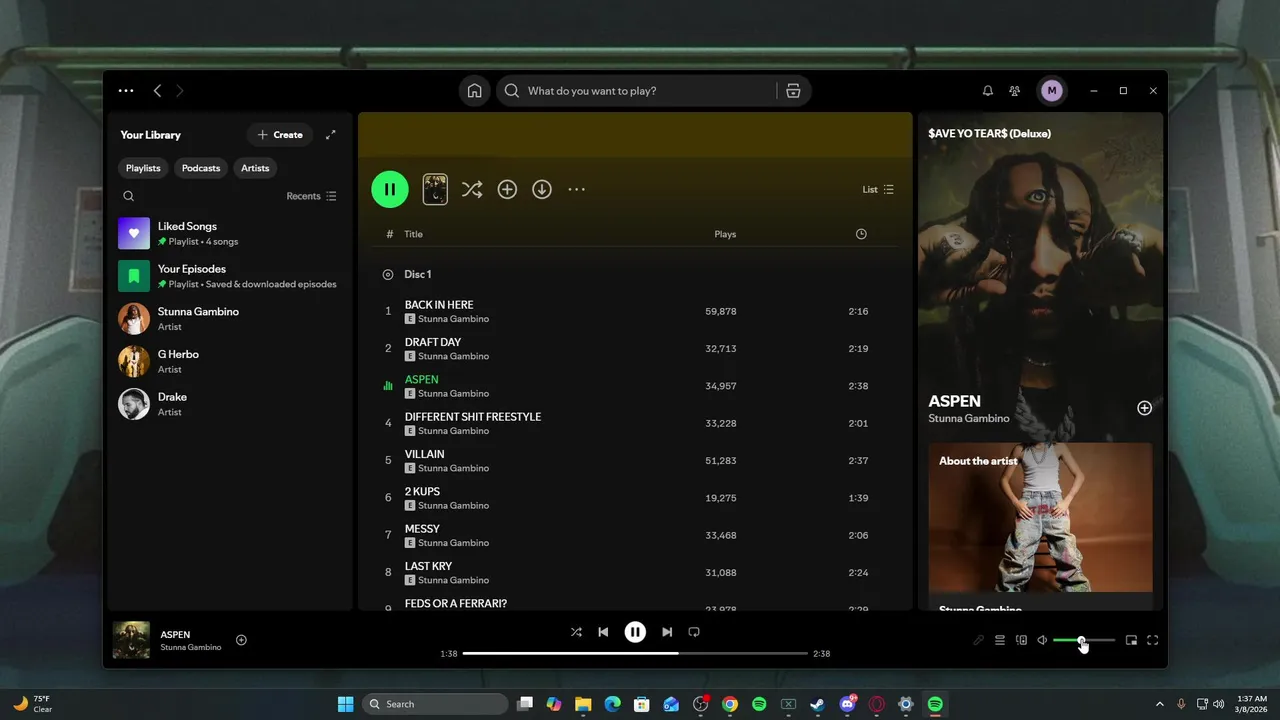1280x720 pixels.
Task: Filter library by Artists
Action: coord(255,168)
